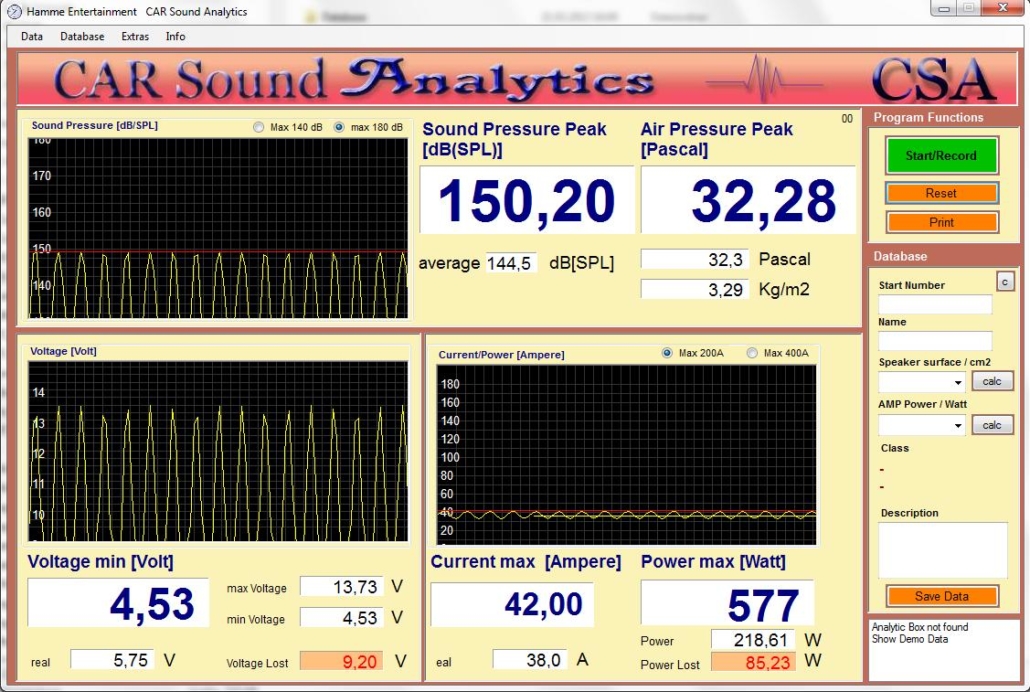Click the real voltage value 5,75
The image size is (1030, 692).
pyautogui.click(x=112, y=660)
